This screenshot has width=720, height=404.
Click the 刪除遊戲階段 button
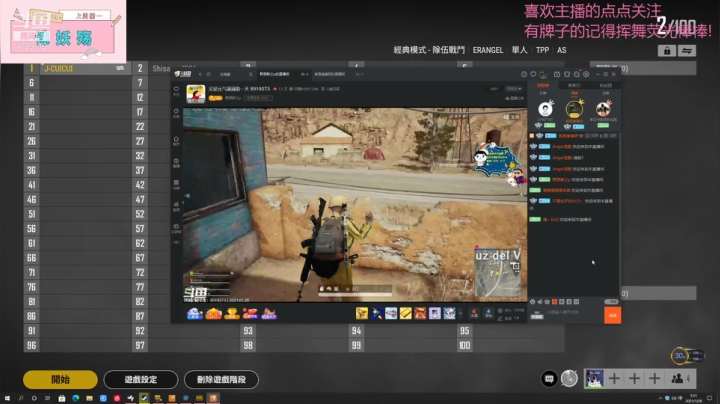[x=221, y=379]
